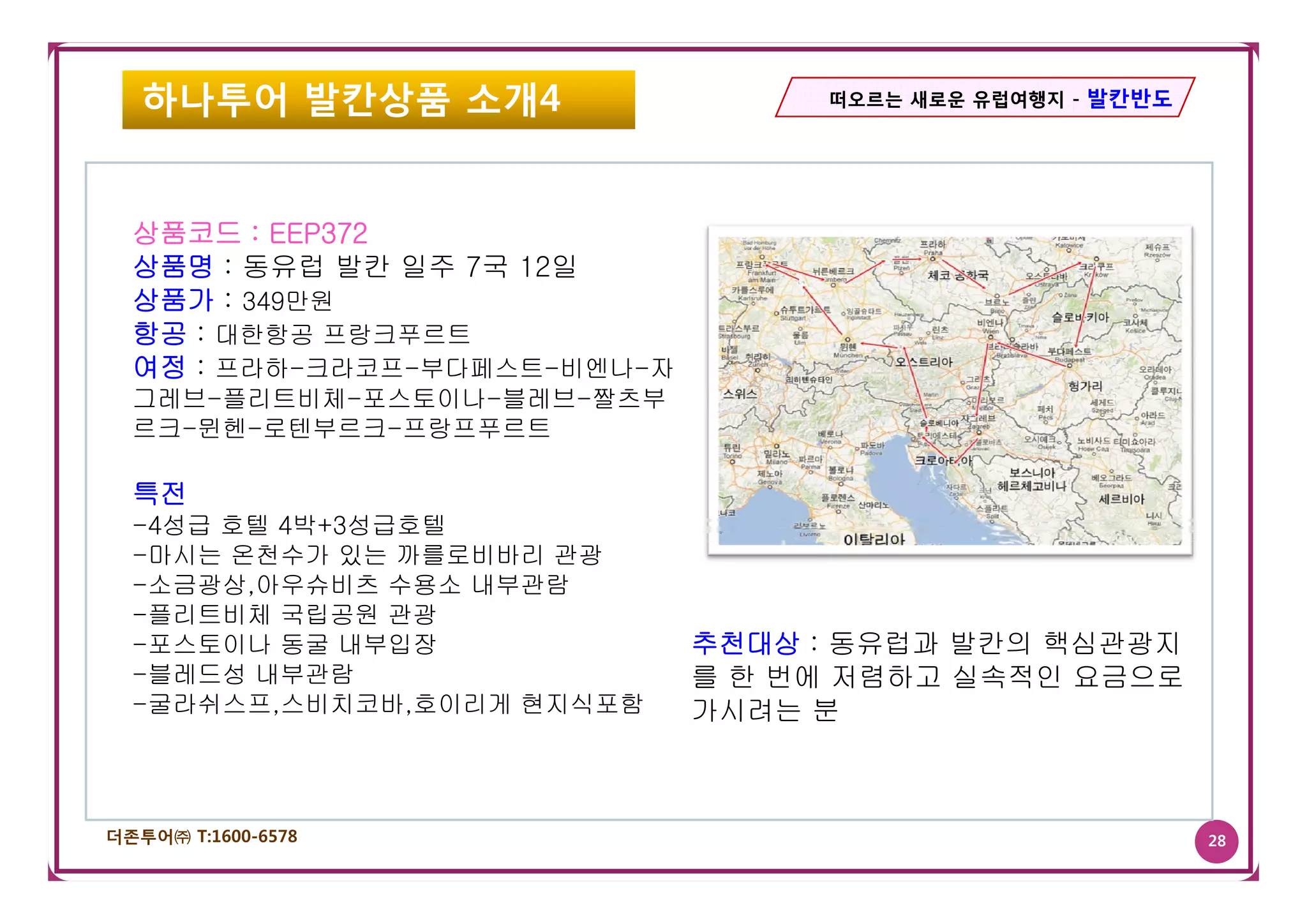The height and width of the screenshot is (924, 1307).
Task: Click '오스트리아' label on the map
Action: (x=923, y=362)
